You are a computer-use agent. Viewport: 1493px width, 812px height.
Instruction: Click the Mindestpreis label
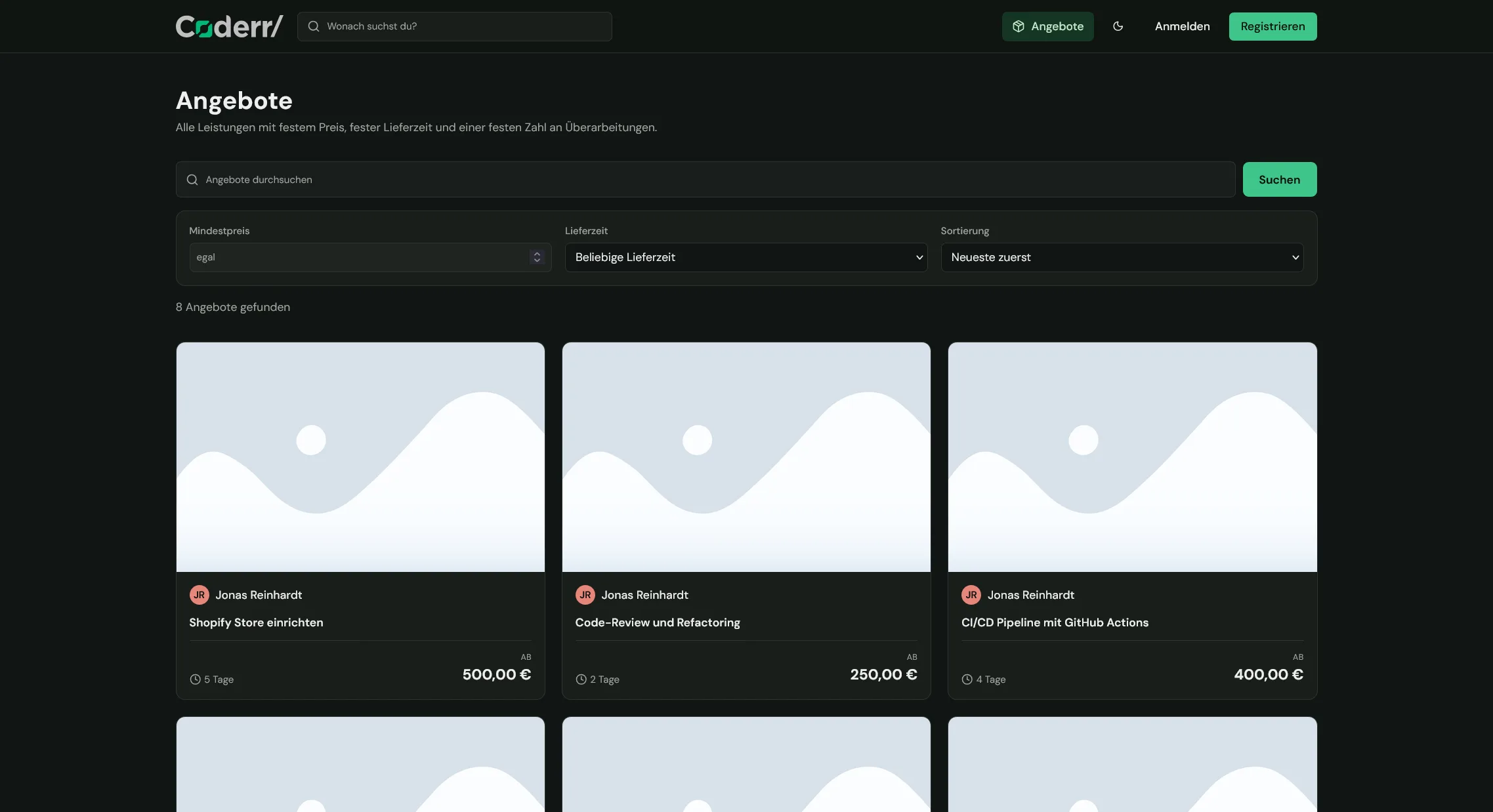point(219,231)
